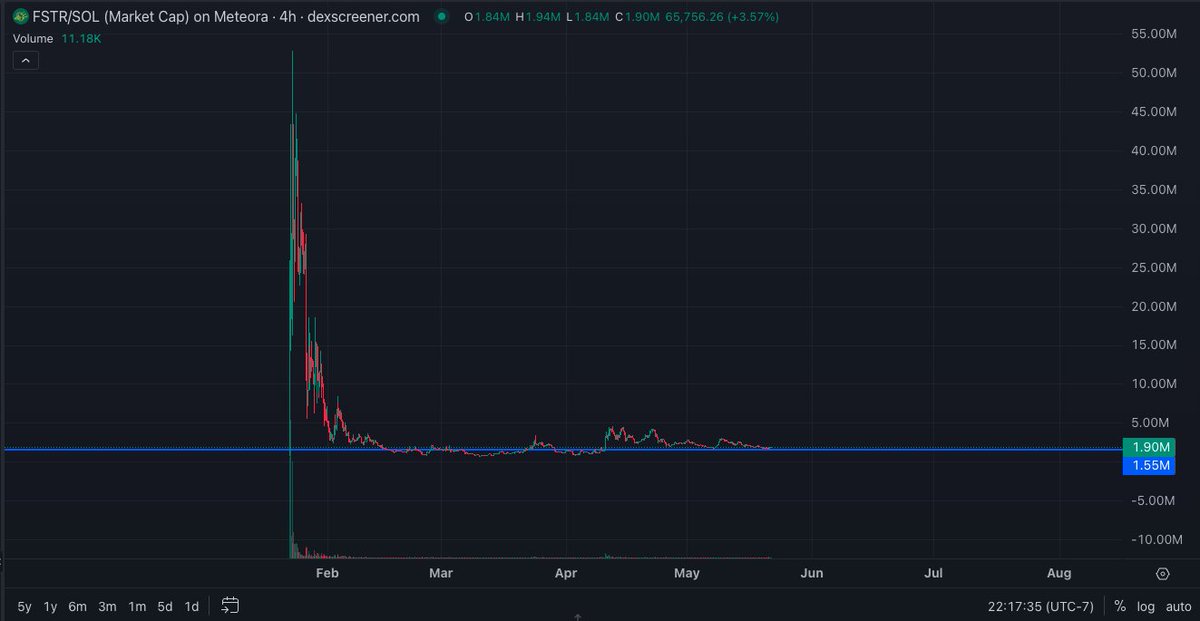Select the 6m time range
The image size is (1200, 621).
coord(76,605)
